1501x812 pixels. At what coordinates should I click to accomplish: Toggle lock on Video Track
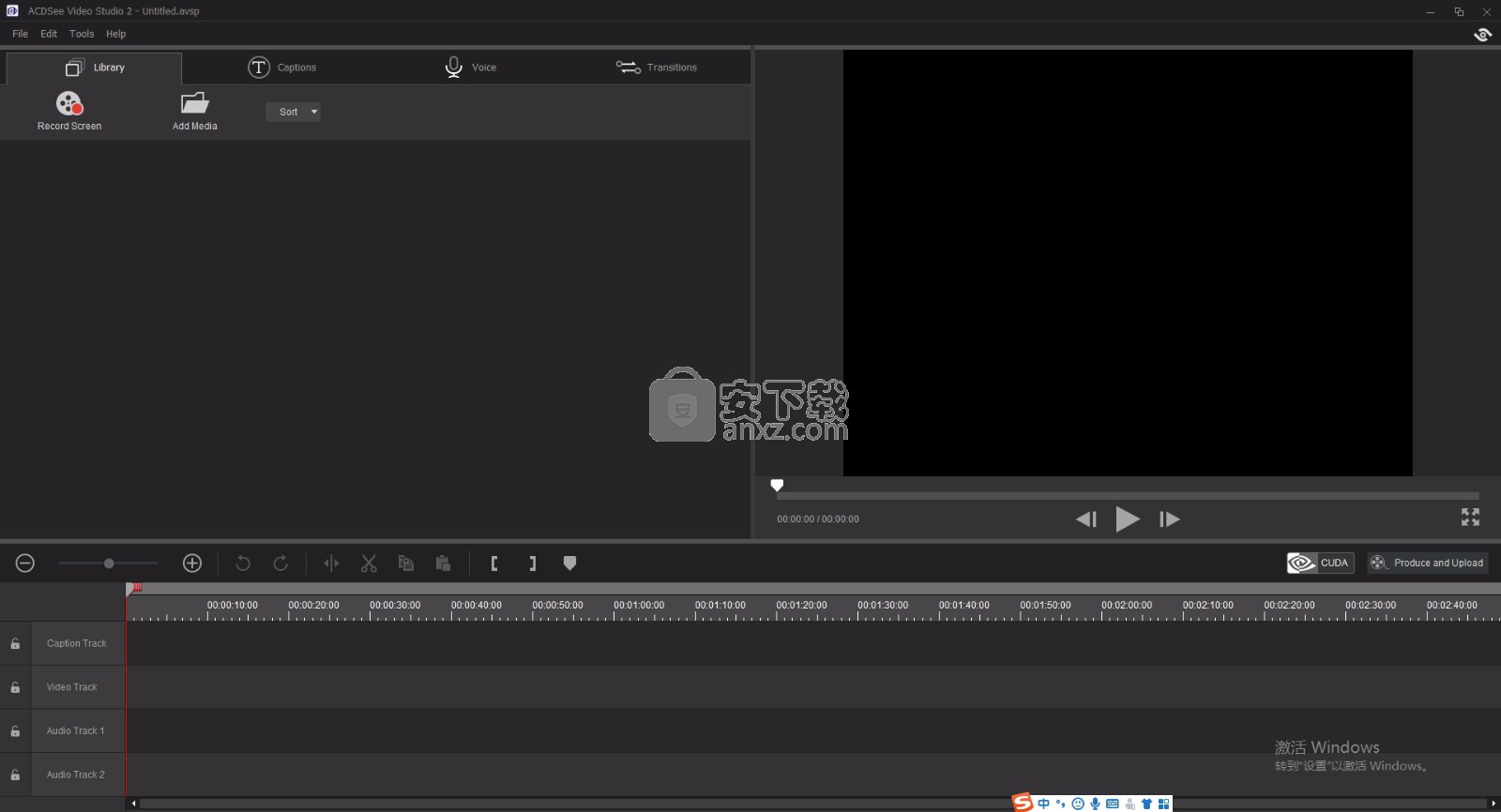[15, 687]
